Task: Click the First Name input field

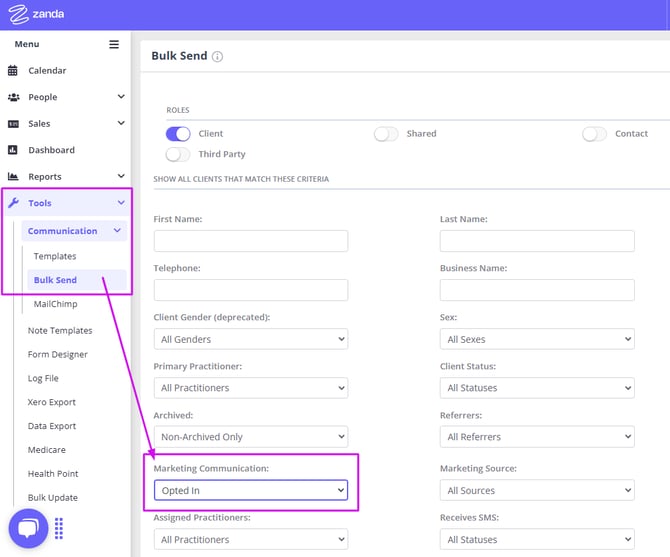Action: [250, 241]
